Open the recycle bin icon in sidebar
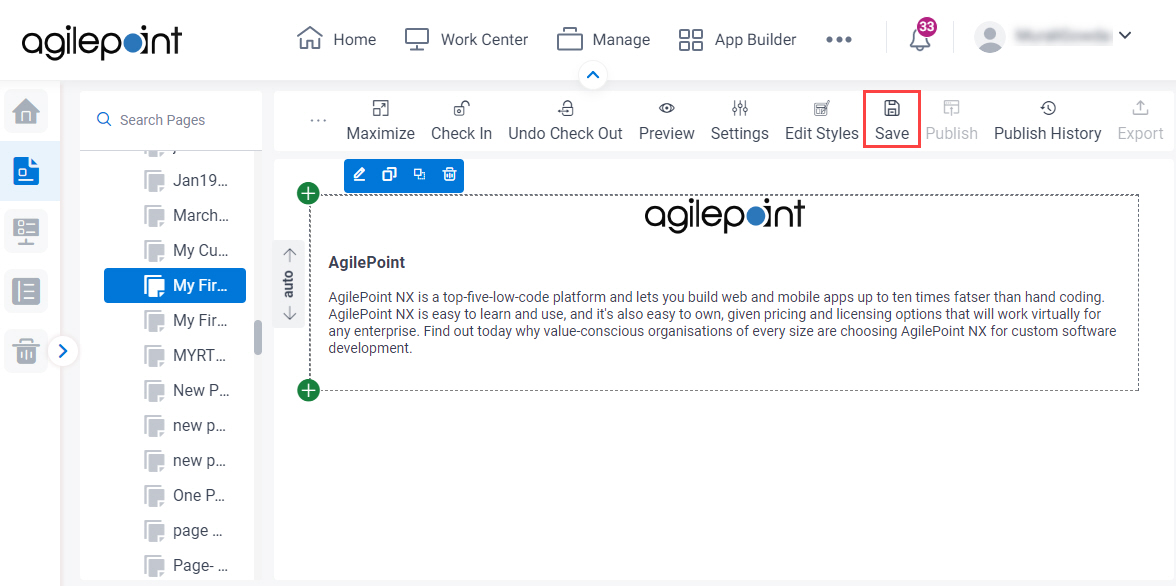The width and height of the screenshot is (1176, 586). 26,350
